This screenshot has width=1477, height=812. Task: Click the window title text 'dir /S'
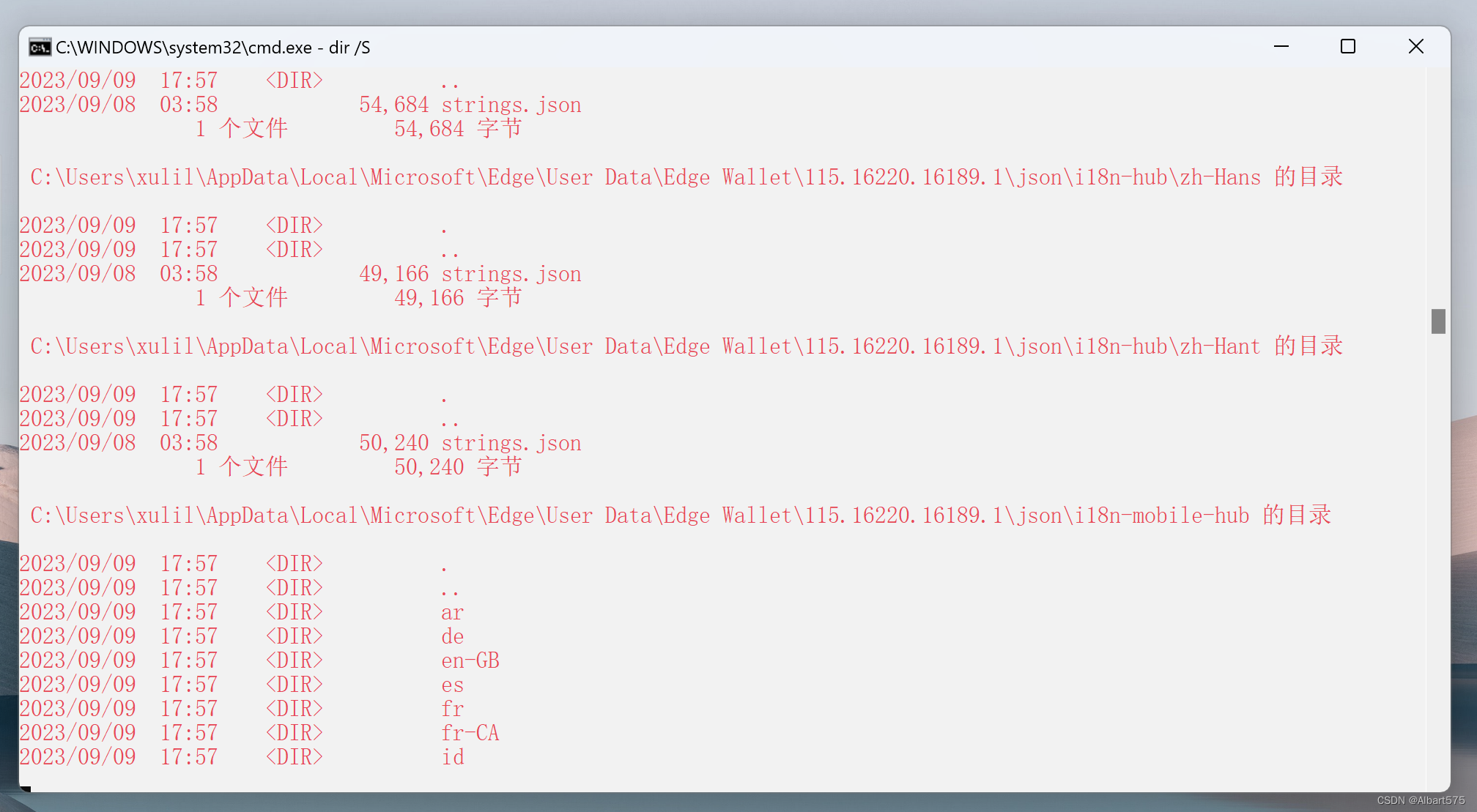[349, 48]
